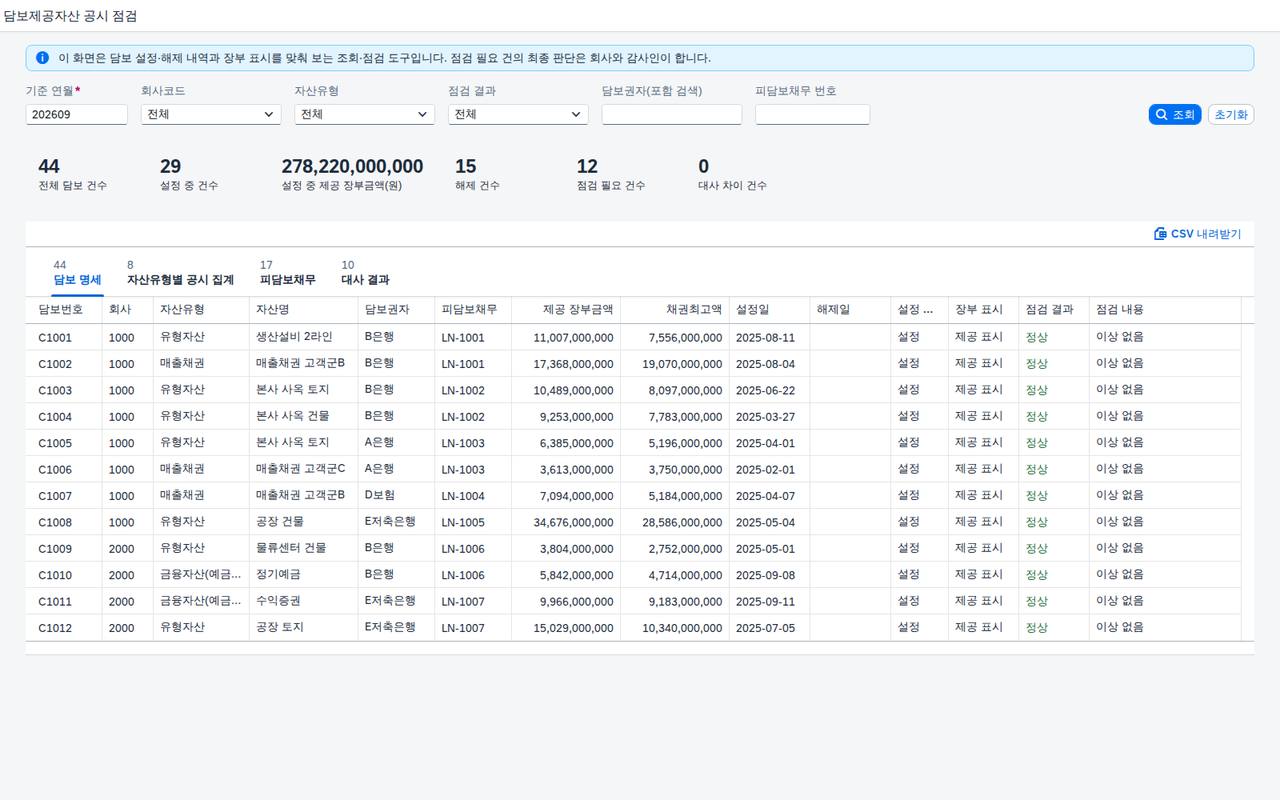Open the 자산유형 dropdown
Viewport: 1280px width, 800px height.
pyautogui.click(x=364, y=115)
